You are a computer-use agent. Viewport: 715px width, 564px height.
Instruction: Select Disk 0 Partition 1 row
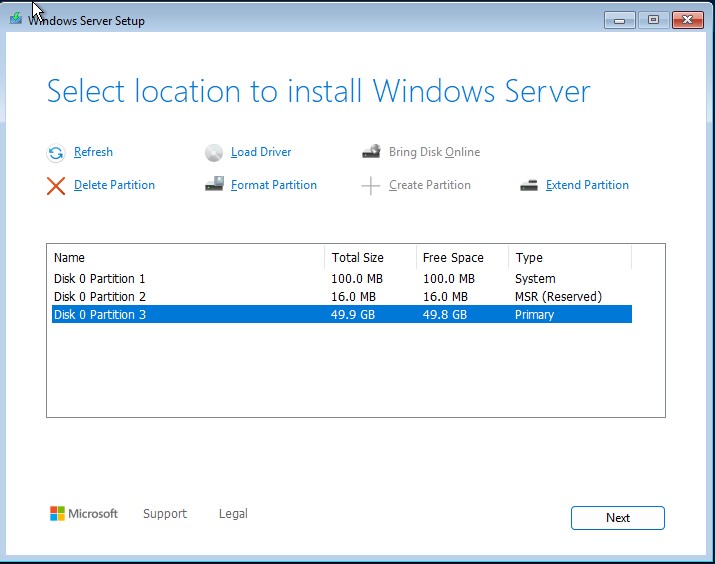tap(100, 279)
